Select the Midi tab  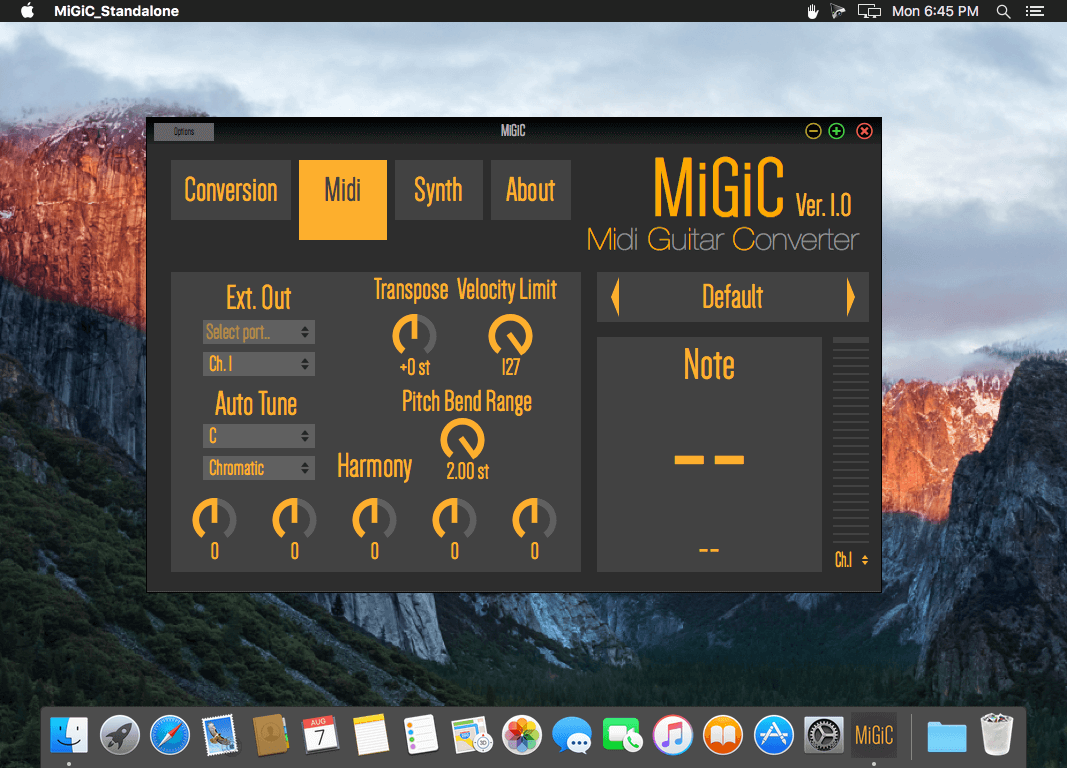pyautogui.click(x=343, y=199)
